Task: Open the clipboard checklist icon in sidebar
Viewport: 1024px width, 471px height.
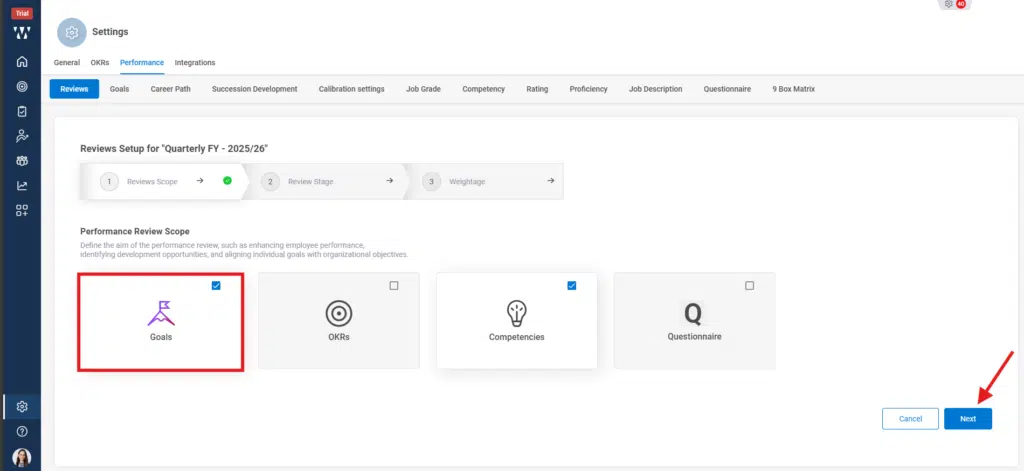Action: 21,111
